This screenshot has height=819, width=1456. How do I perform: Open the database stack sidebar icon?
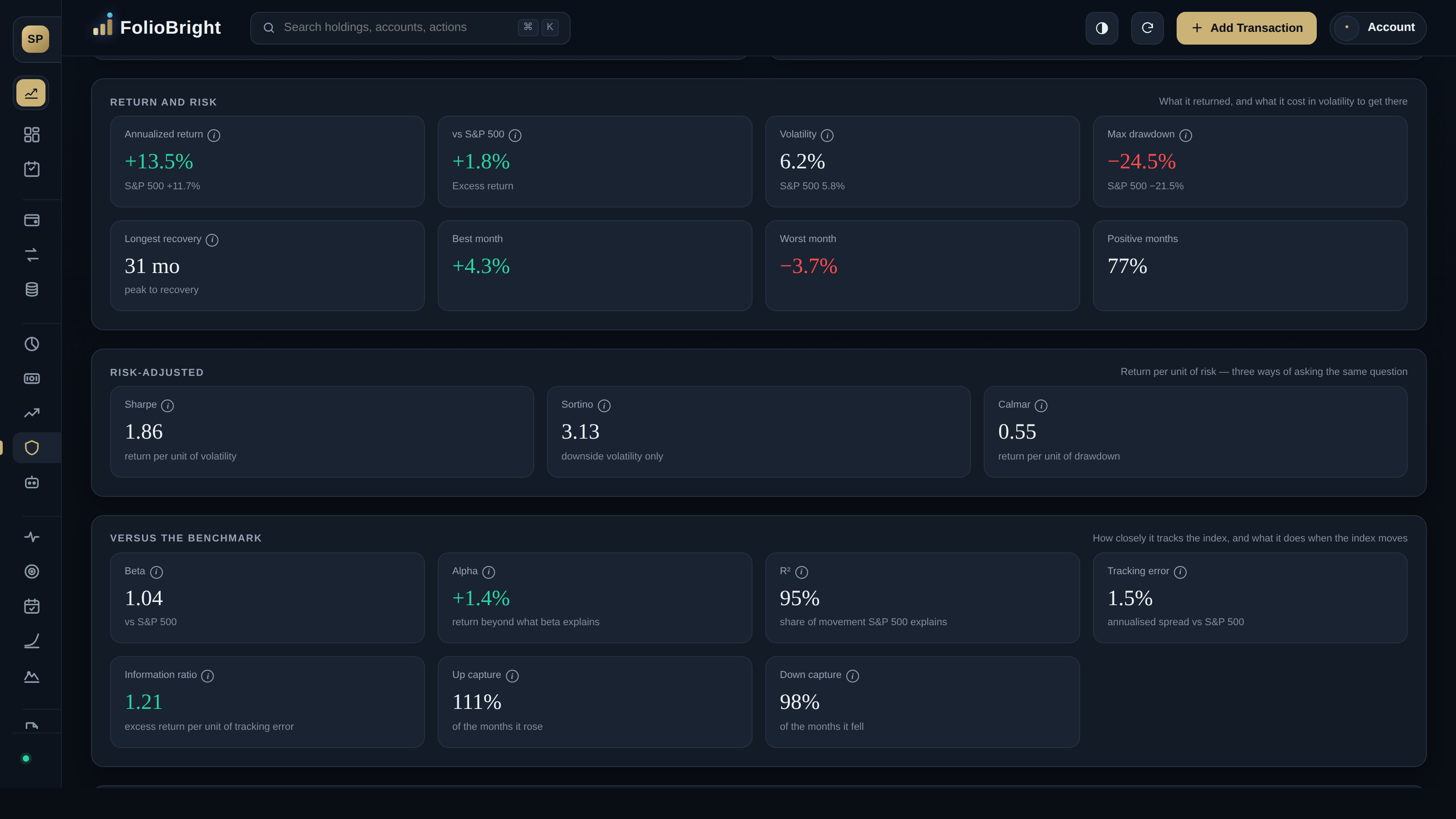pyautogui.click(x=32, y=289)
